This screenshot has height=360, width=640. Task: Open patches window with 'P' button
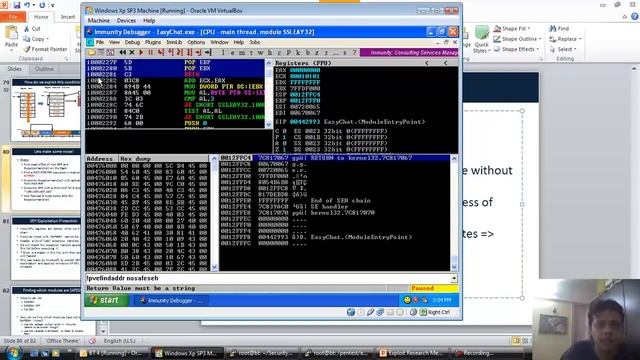pos(289,52)
